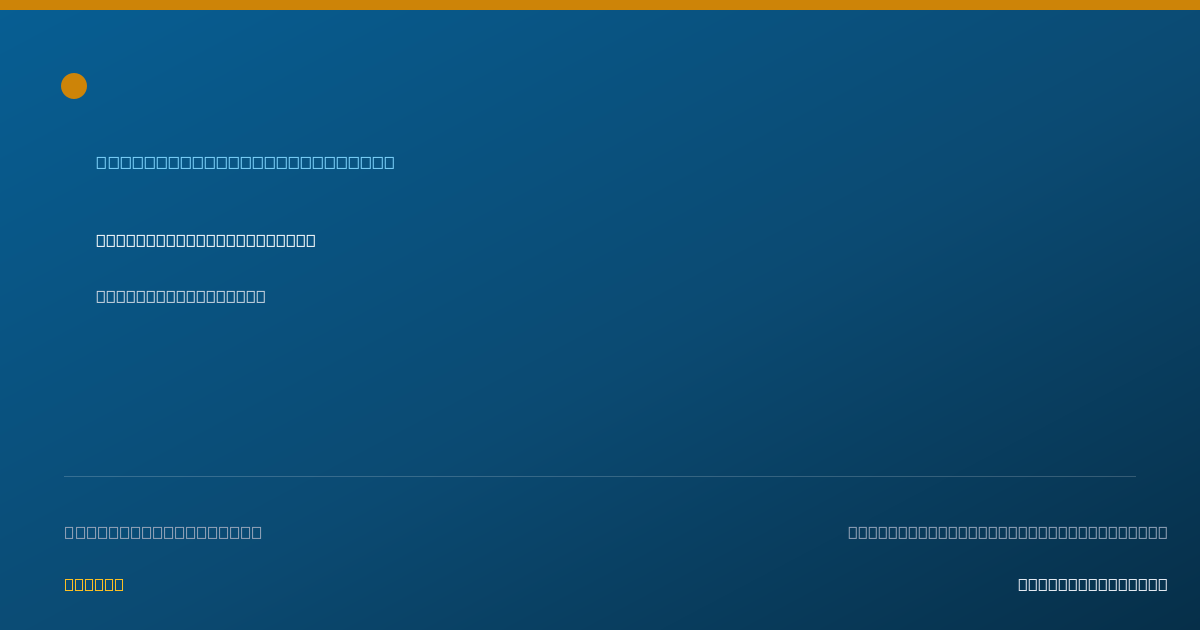The height and width of the screenshot is (630, 1200).
Task: Click last glyph of light-blue heading
Action: click(x=389, y=162)
